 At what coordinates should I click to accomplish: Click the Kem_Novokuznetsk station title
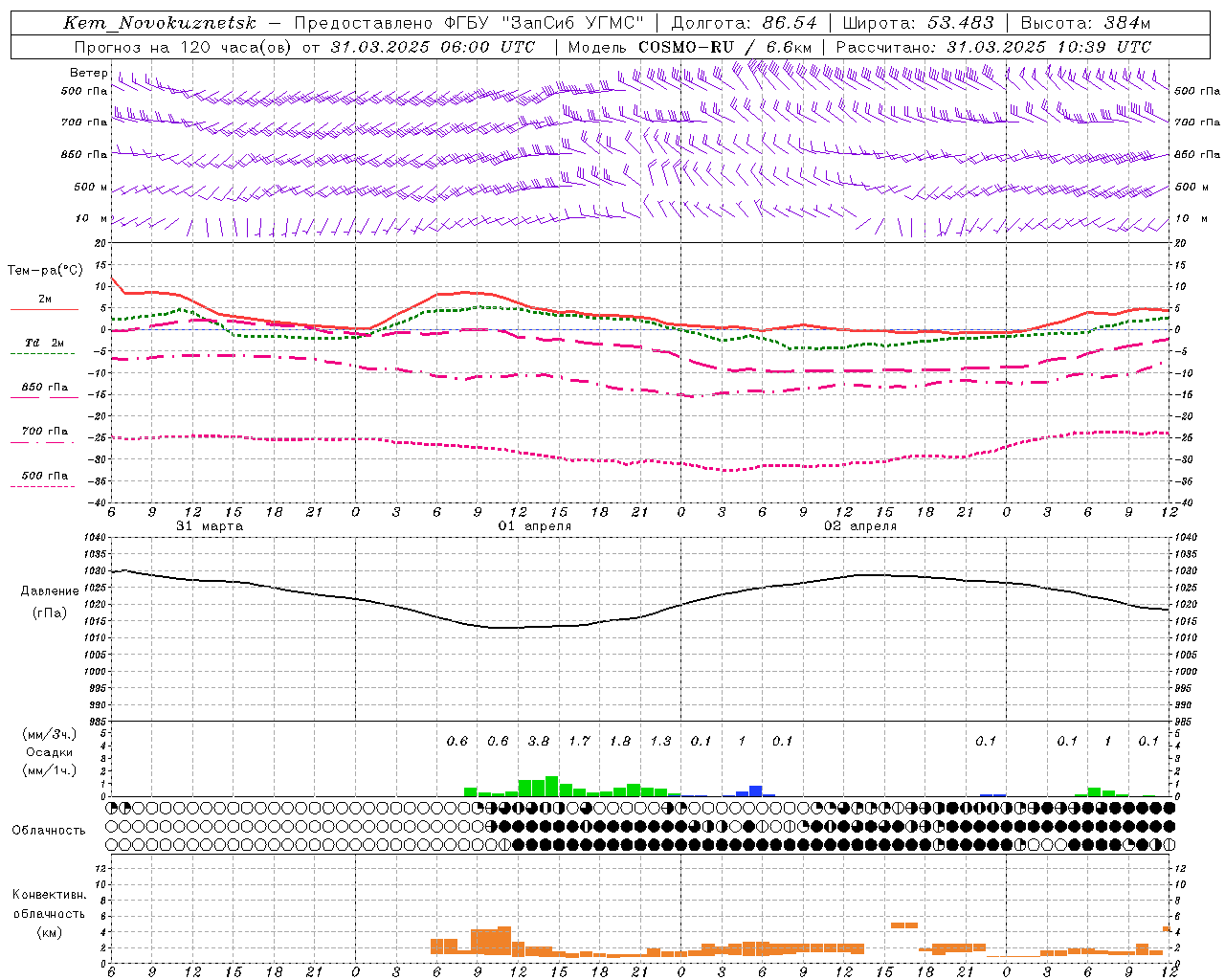pos(160,23)
